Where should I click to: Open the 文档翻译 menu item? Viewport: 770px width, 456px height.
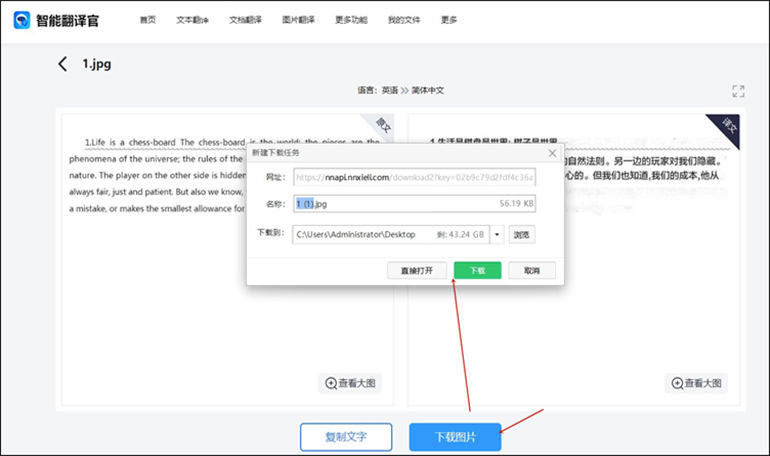click(246, 20)
